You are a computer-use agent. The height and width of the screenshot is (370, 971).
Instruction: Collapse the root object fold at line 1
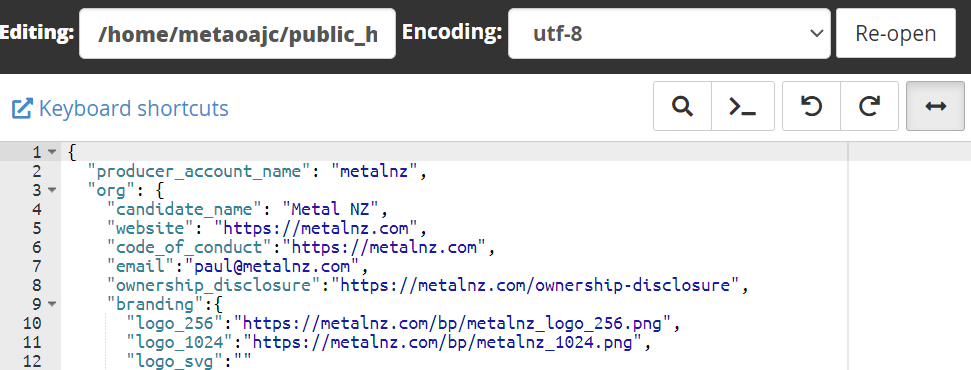click(52, 152)
